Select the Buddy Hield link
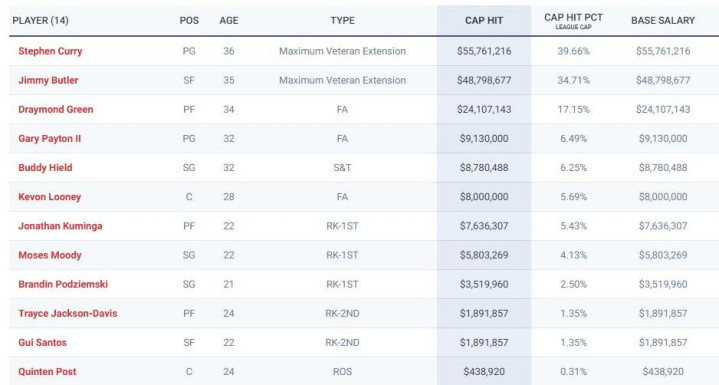 click(x=45, y=168)
